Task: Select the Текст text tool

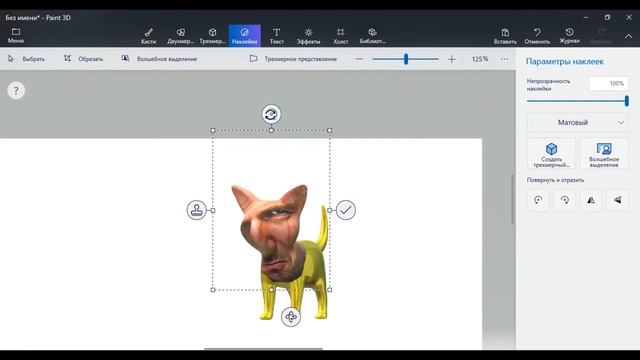Action: tap(276, 36)
